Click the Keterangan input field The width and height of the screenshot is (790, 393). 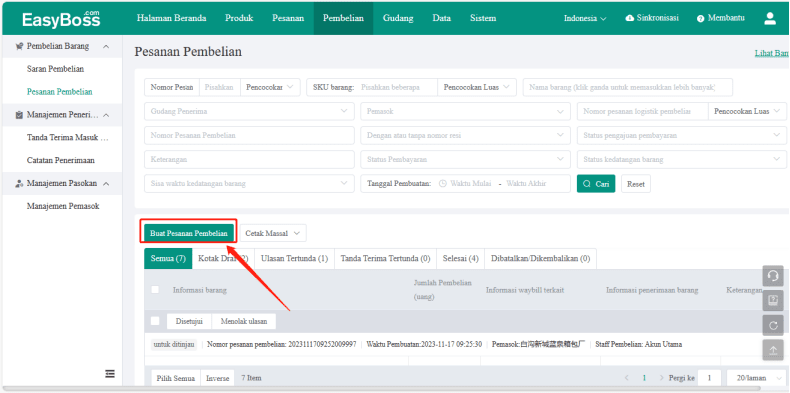coord(249,160)
